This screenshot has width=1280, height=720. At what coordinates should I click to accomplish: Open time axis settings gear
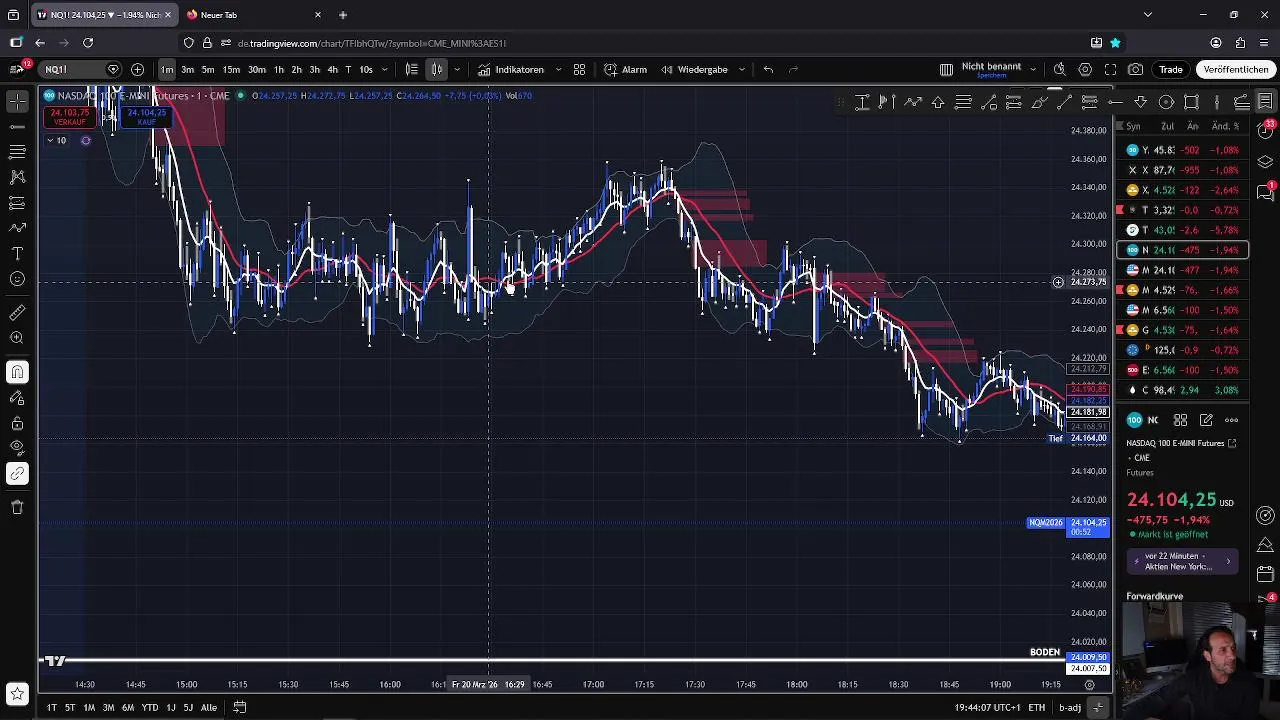coord(1089,685)
